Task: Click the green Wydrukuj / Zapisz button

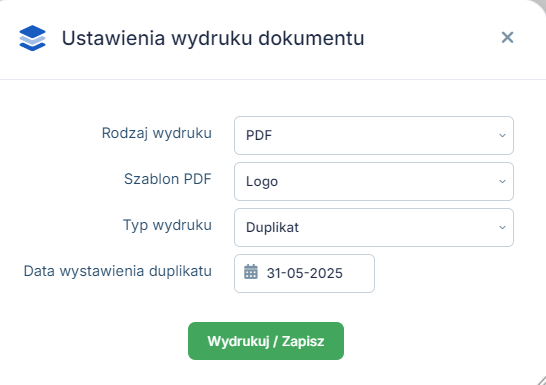Action: click(266, 341)
